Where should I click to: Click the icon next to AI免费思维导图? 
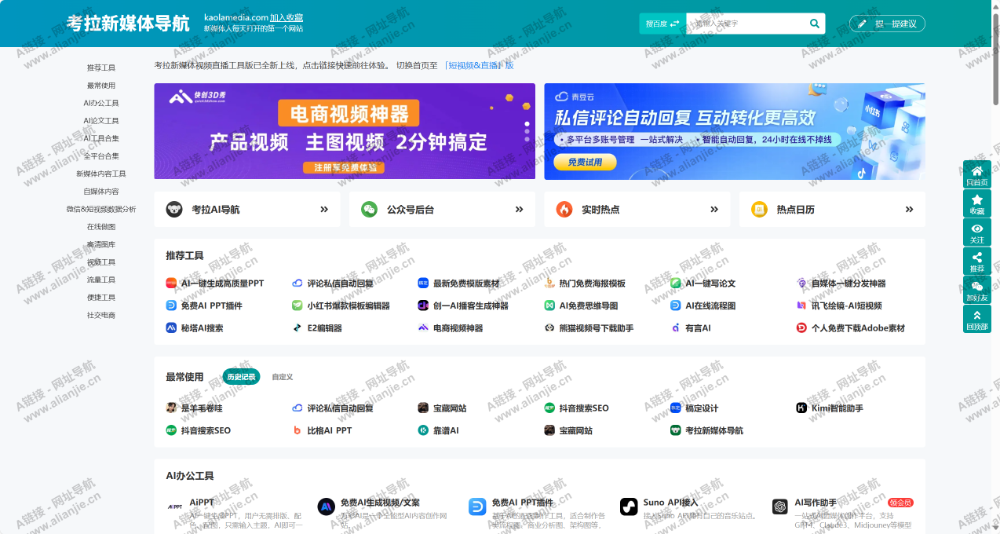point(549,306)
